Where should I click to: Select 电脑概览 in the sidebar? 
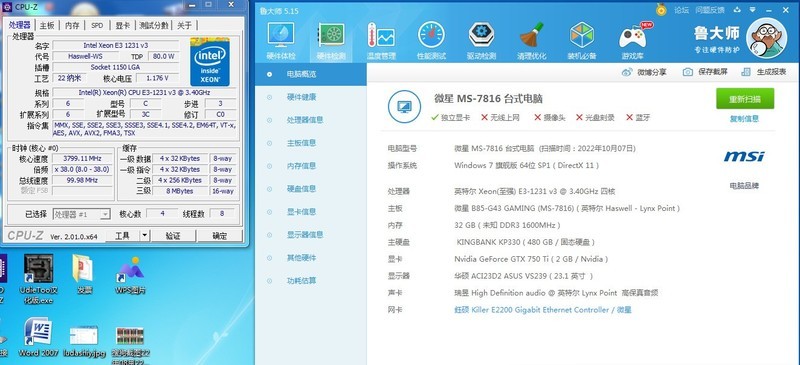point(311,75)
